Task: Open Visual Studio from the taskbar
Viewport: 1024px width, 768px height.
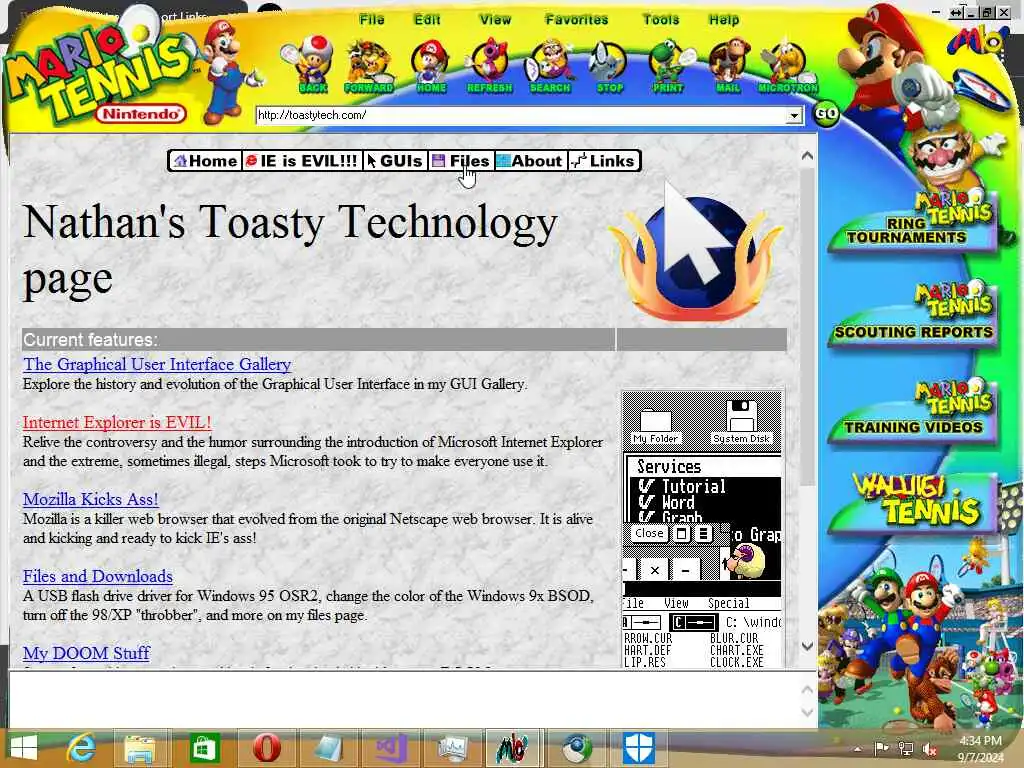Action: click(391, 748)
